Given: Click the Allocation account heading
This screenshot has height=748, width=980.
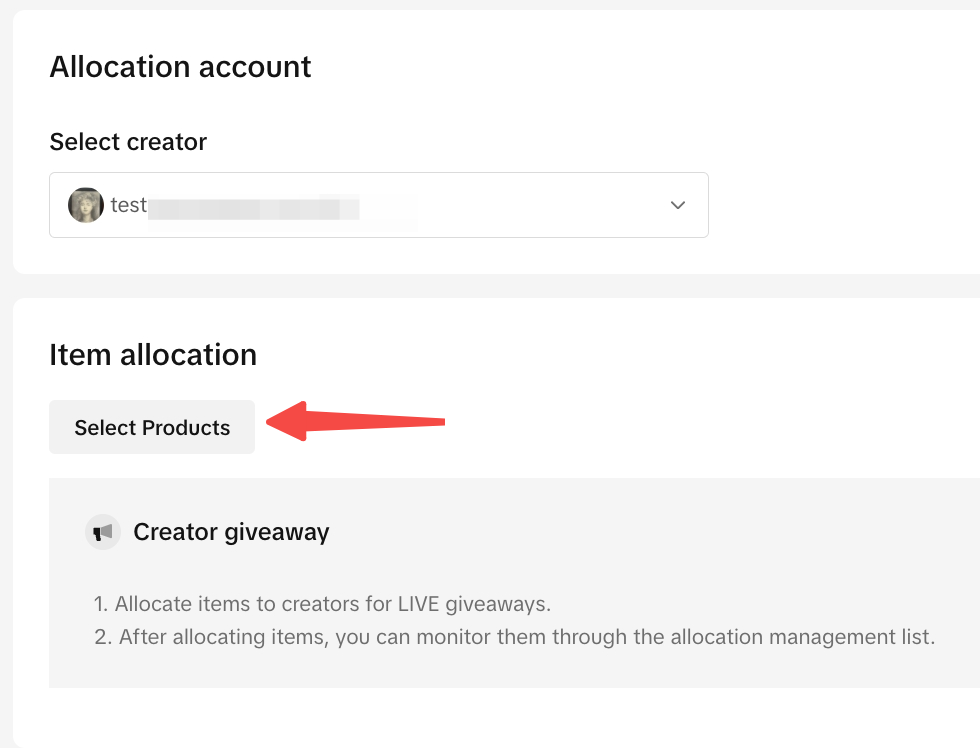Looking at the screenshot, I should click(180, 67).
